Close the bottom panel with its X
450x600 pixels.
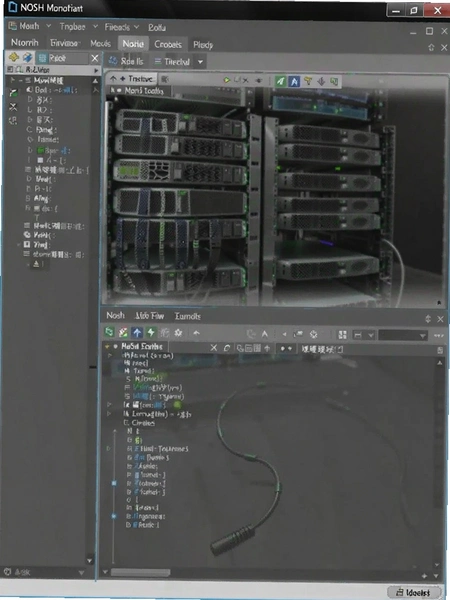click(440, 319)
